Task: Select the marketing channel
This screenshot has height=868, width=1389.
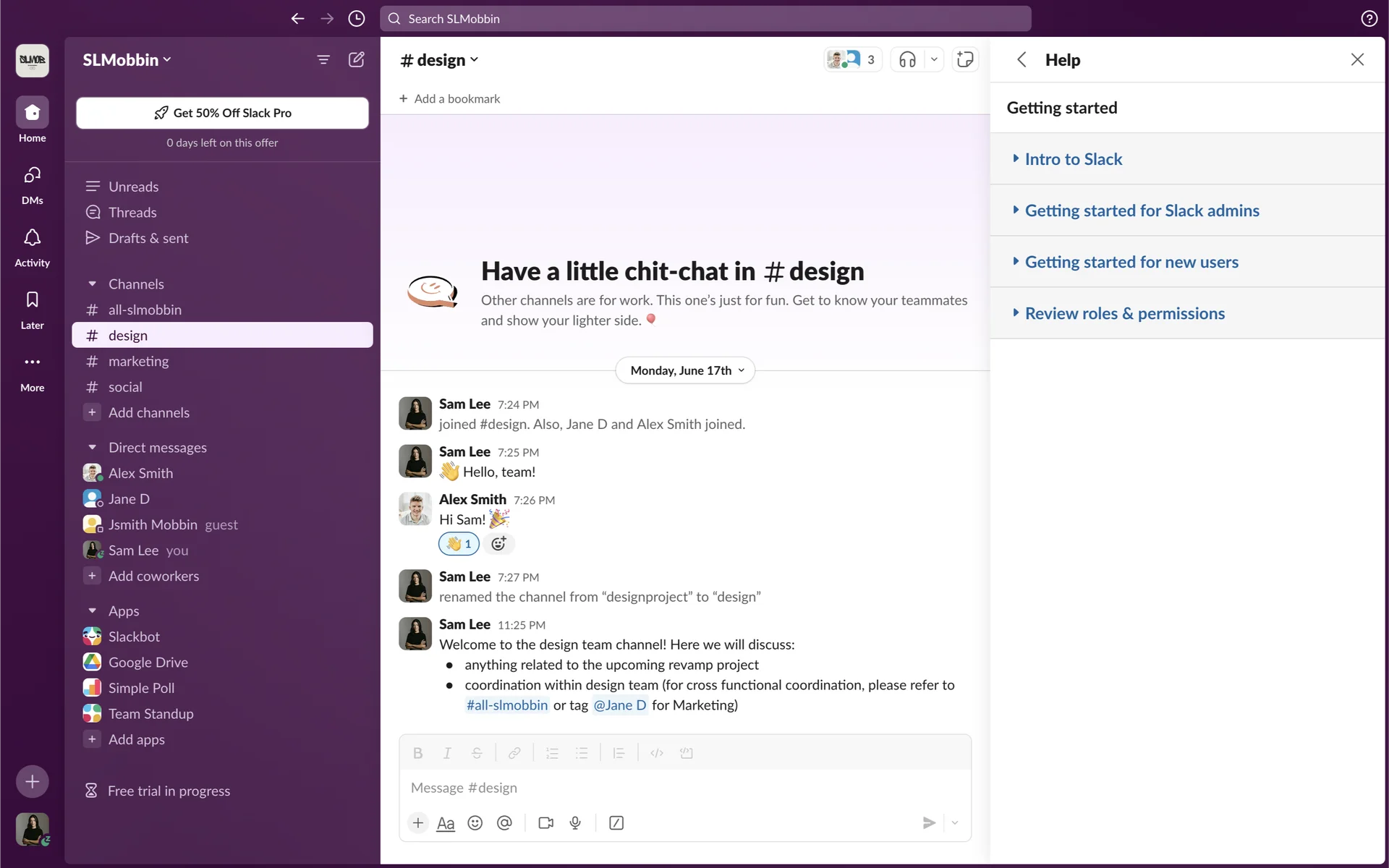Action: (x=138, y=361)
